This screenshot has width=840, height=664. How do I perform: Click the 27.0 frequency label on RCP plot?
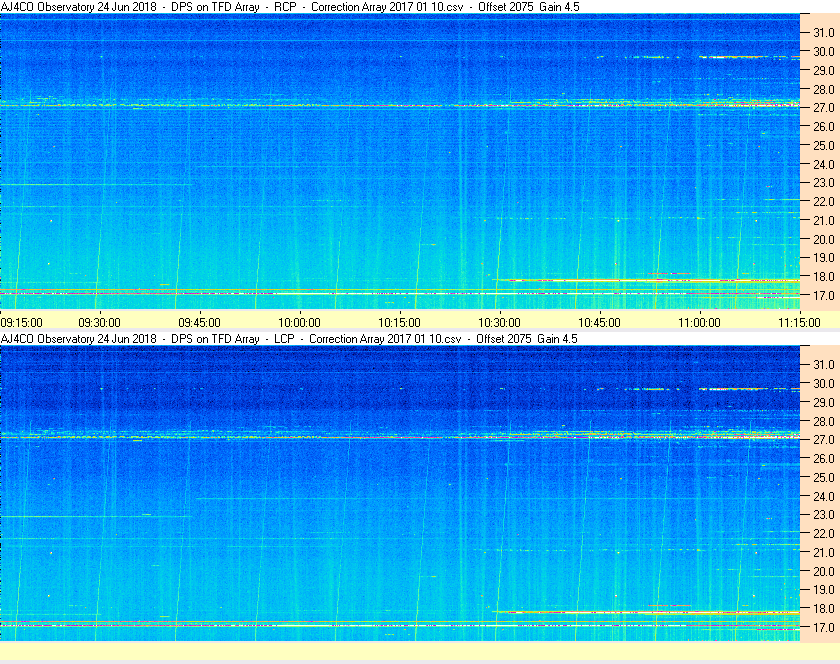pos(824,108)
